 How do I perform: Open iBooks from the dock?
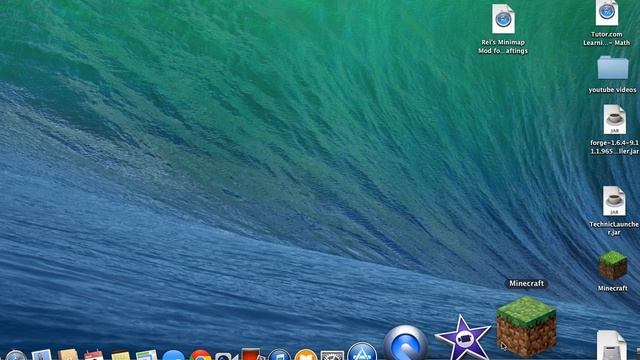tap(305, 355)
